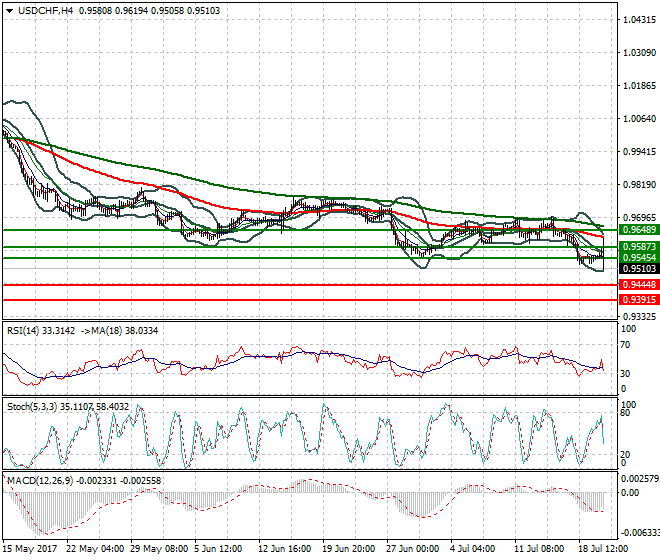
Task: Select the 0.99415 price axis value
Action: 639,152
